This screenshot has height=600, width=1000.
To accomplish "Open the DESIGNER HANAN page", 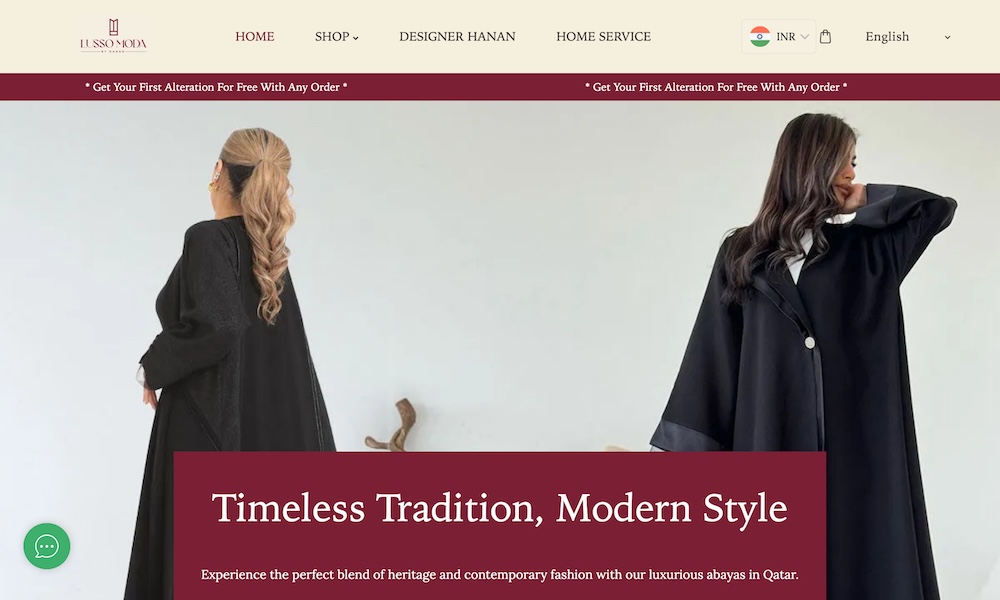I will (457, 36).
